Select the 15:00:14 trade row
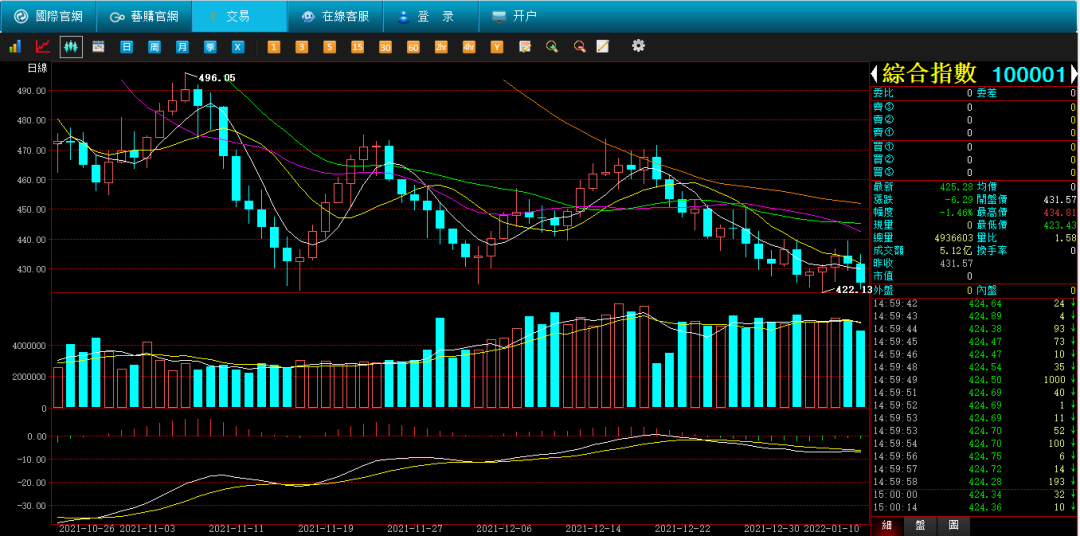 [x=974, y=507]
